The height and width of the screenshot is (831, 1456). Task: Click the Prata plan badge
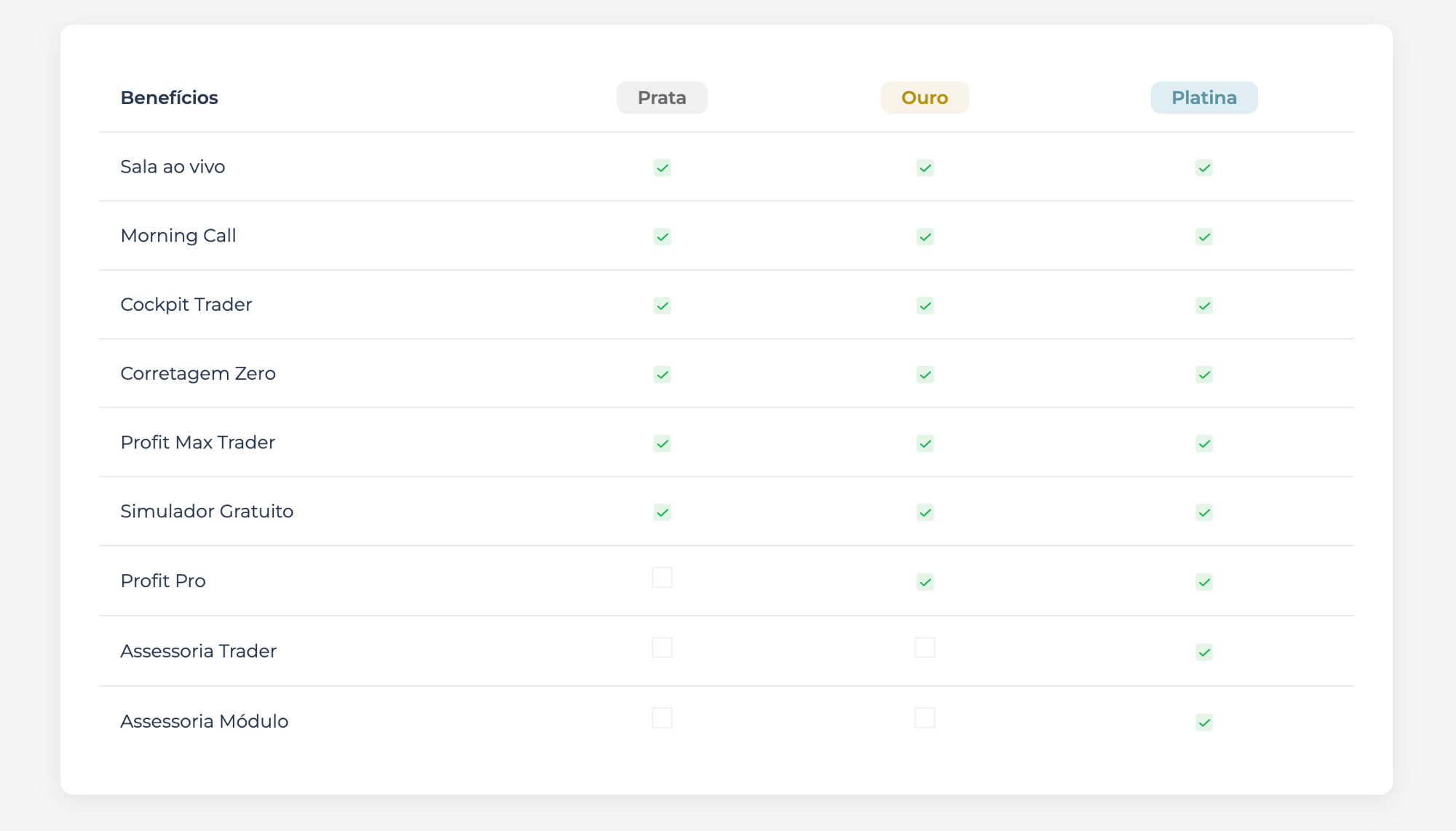pyautogui.click(x=662, y=98)
